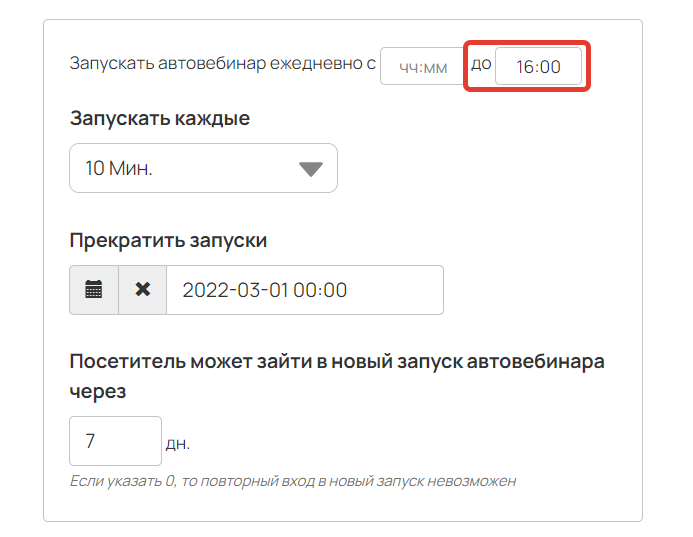Click the hint text about entering 0
Viewport: 693px width, 537px height.
(293, 481)
